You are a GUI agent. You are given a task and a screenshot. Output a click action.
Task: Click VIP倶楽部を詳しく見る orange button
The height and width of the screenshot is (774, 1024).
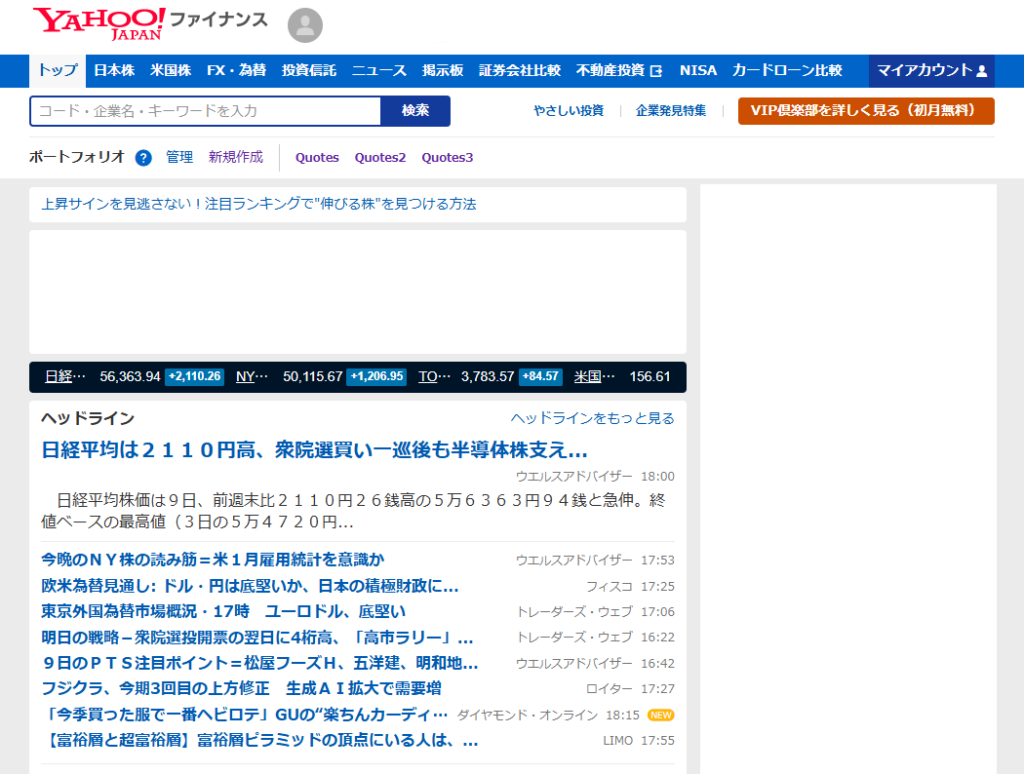pos(866,111)
